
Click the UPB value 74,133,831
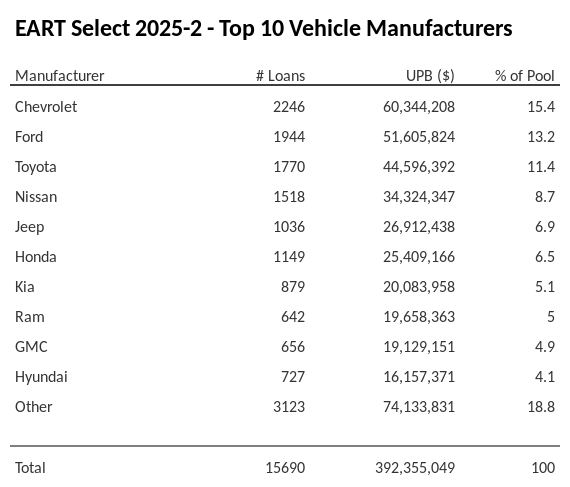(x=419, y=407)
